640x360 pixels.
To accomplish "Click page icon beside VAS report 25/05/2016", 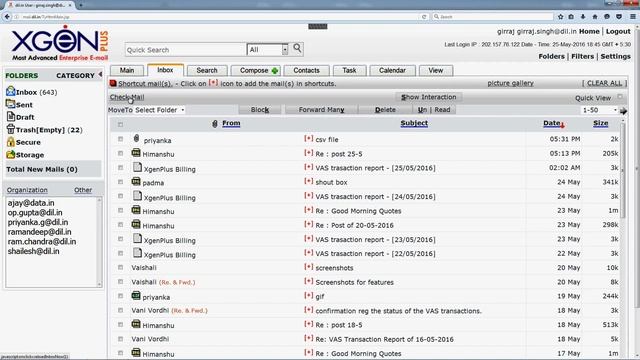I will coord(138,167).
